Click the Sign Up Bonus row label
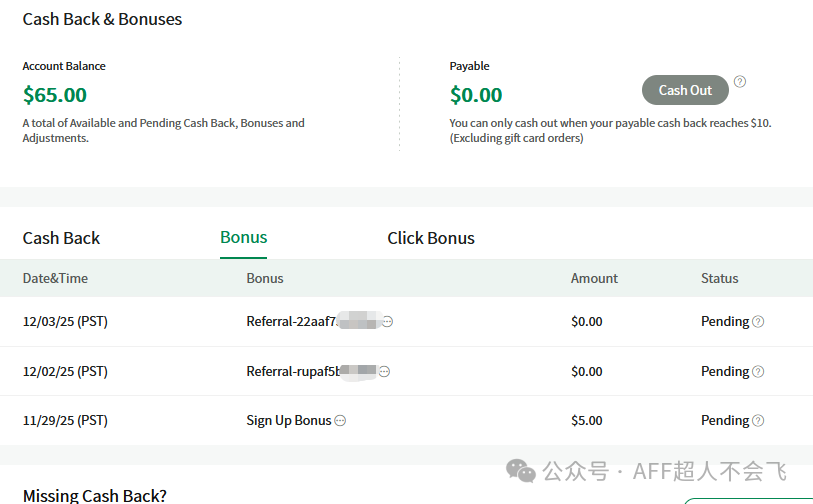Screen dimensions: 813x504 click(288, 421)
